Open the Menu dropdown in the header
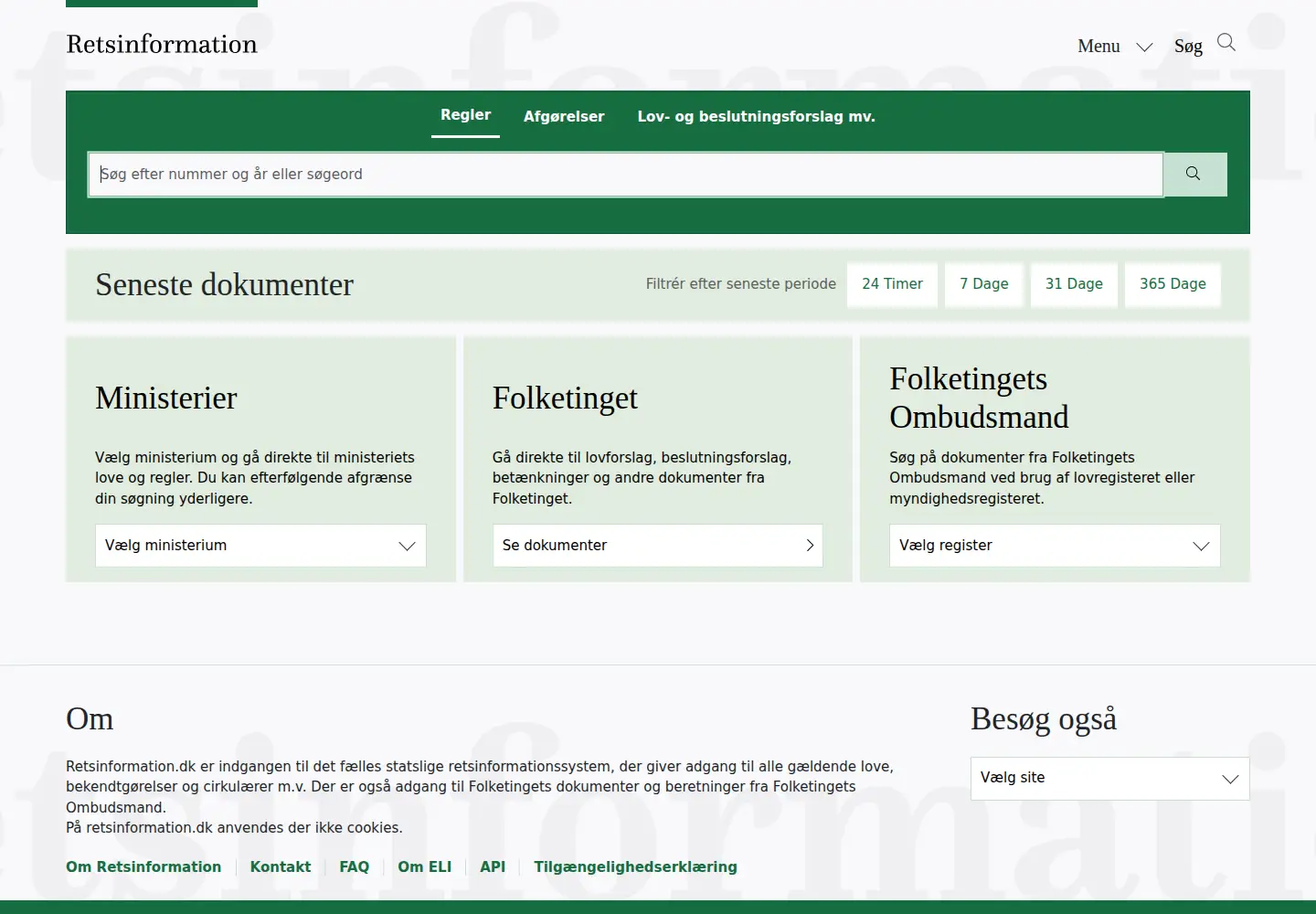1316x914 pixels. [x=1115, y=46]
